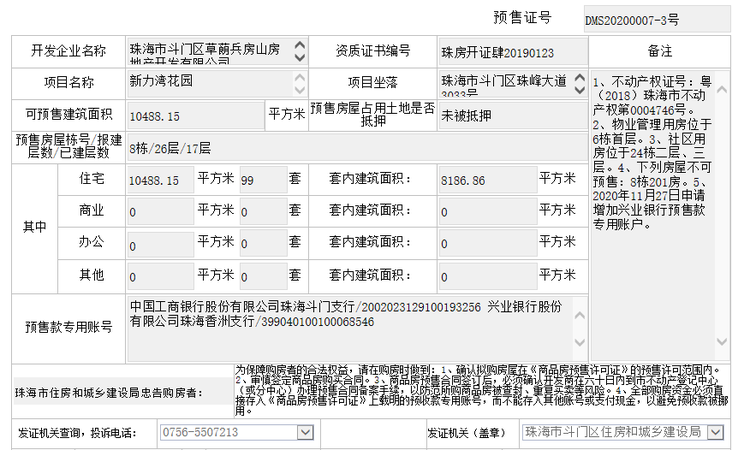Image resolution: width=750 pixels, height=450 pixels.
Task: Click building number field 8栋/26层/17层
Action: click(x=357, y=148)
